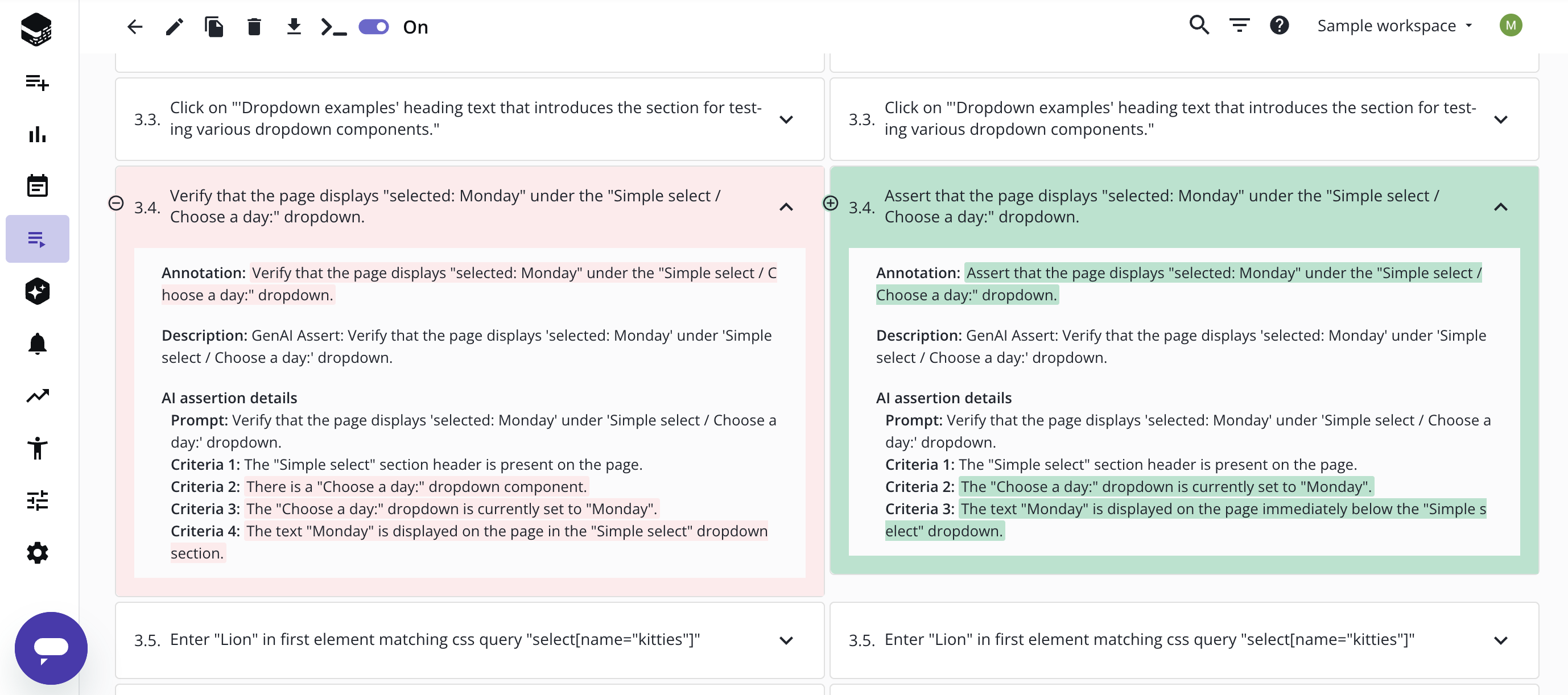Click the minus circle beside removed step 3.4
This screenshot has width=1568, height=695.
point(115,202)
